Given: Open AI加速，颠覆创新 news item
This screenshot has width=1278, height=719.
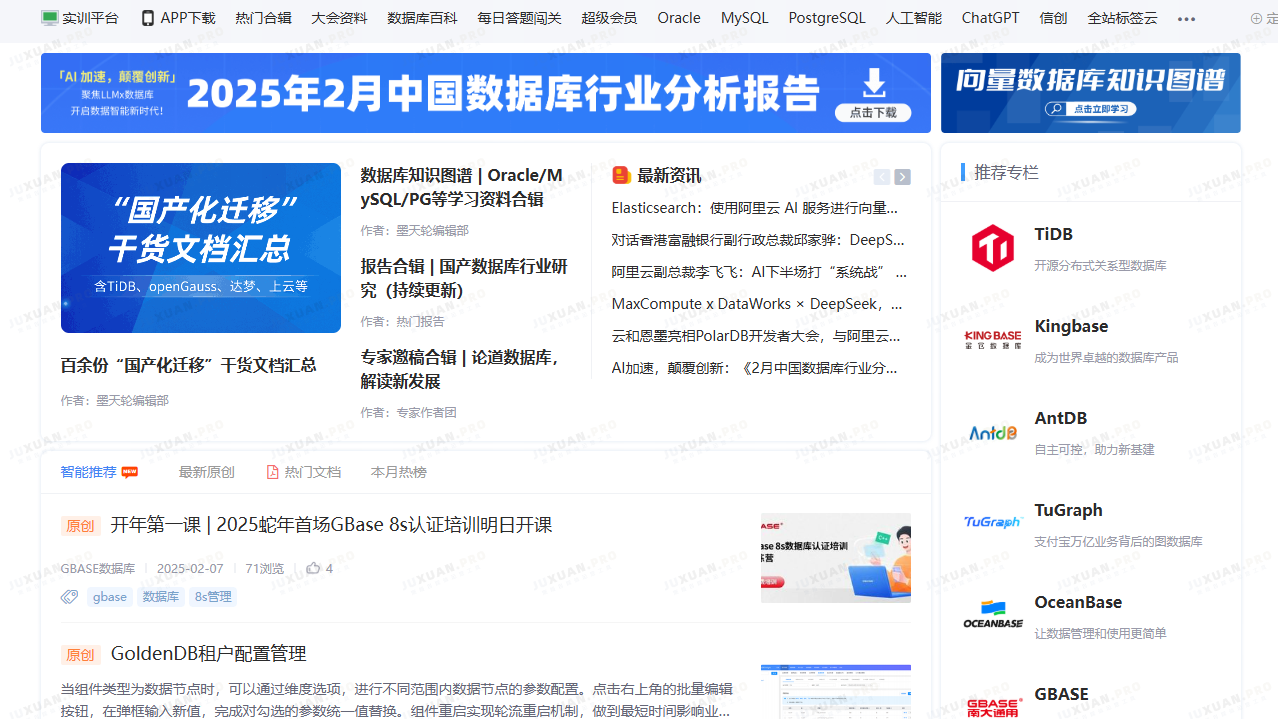Looking at the screenshot, I should coord(755,368).
